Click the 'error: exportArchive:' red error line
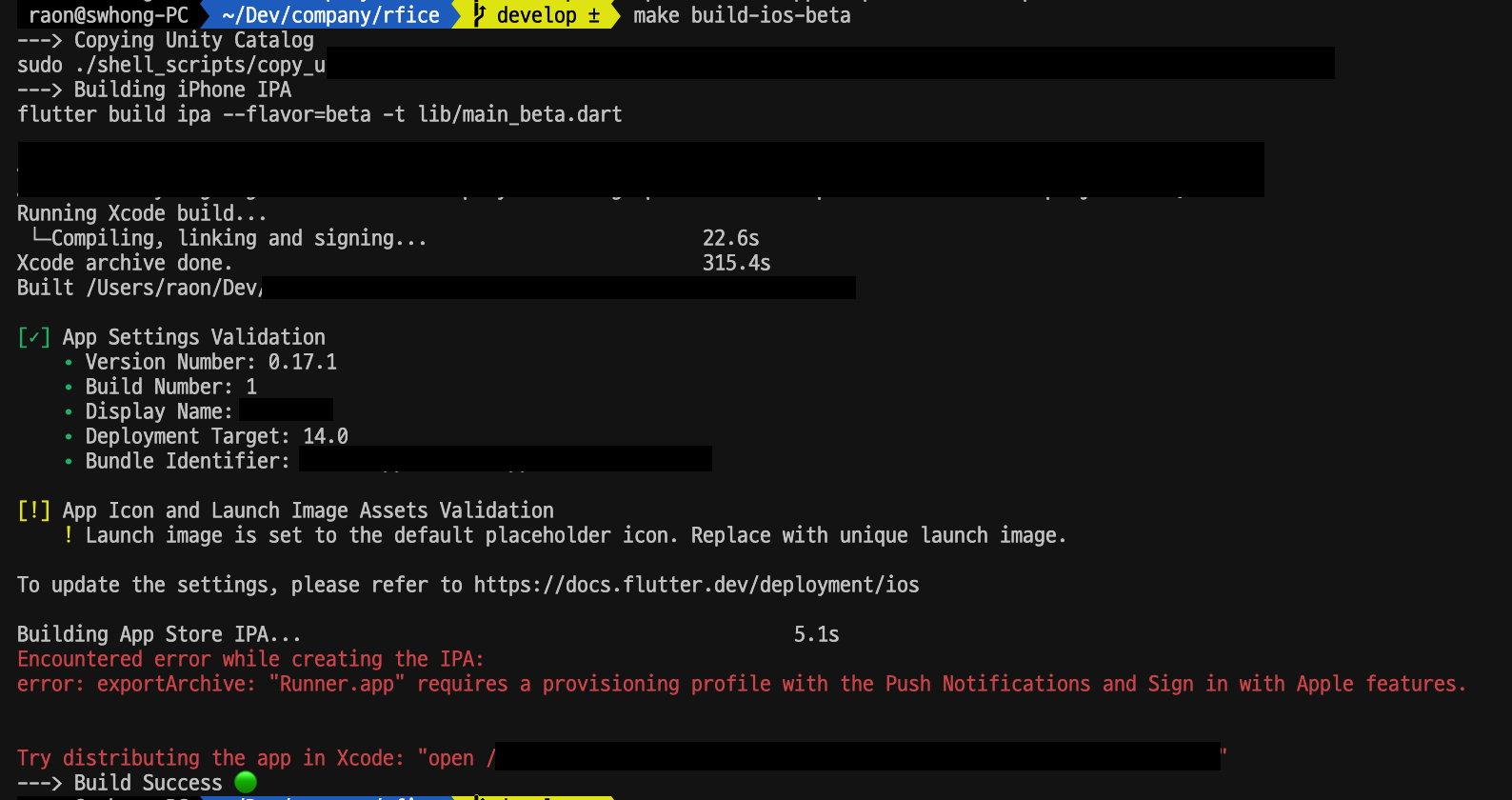This screenshot has width=1512, height=800. 743,684
